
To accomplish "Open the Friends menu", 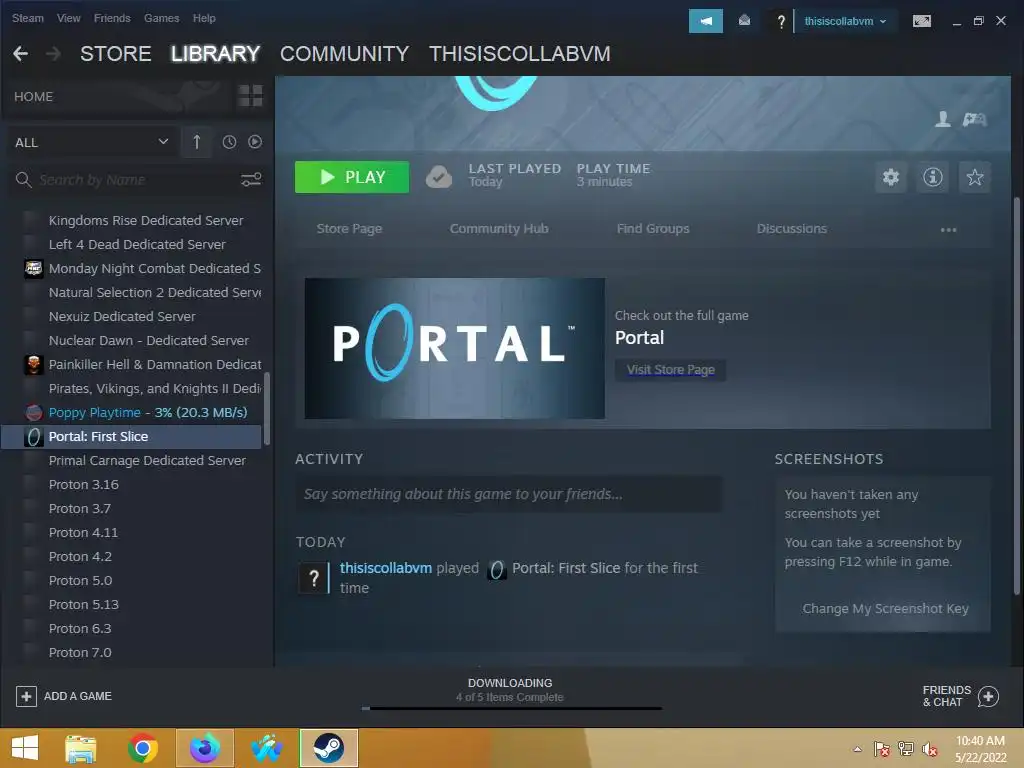I will point(112,18).
